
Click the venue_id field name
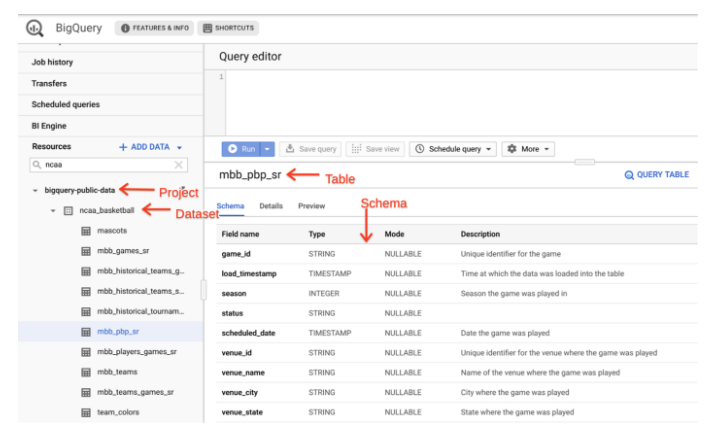(x=236, y=353)
